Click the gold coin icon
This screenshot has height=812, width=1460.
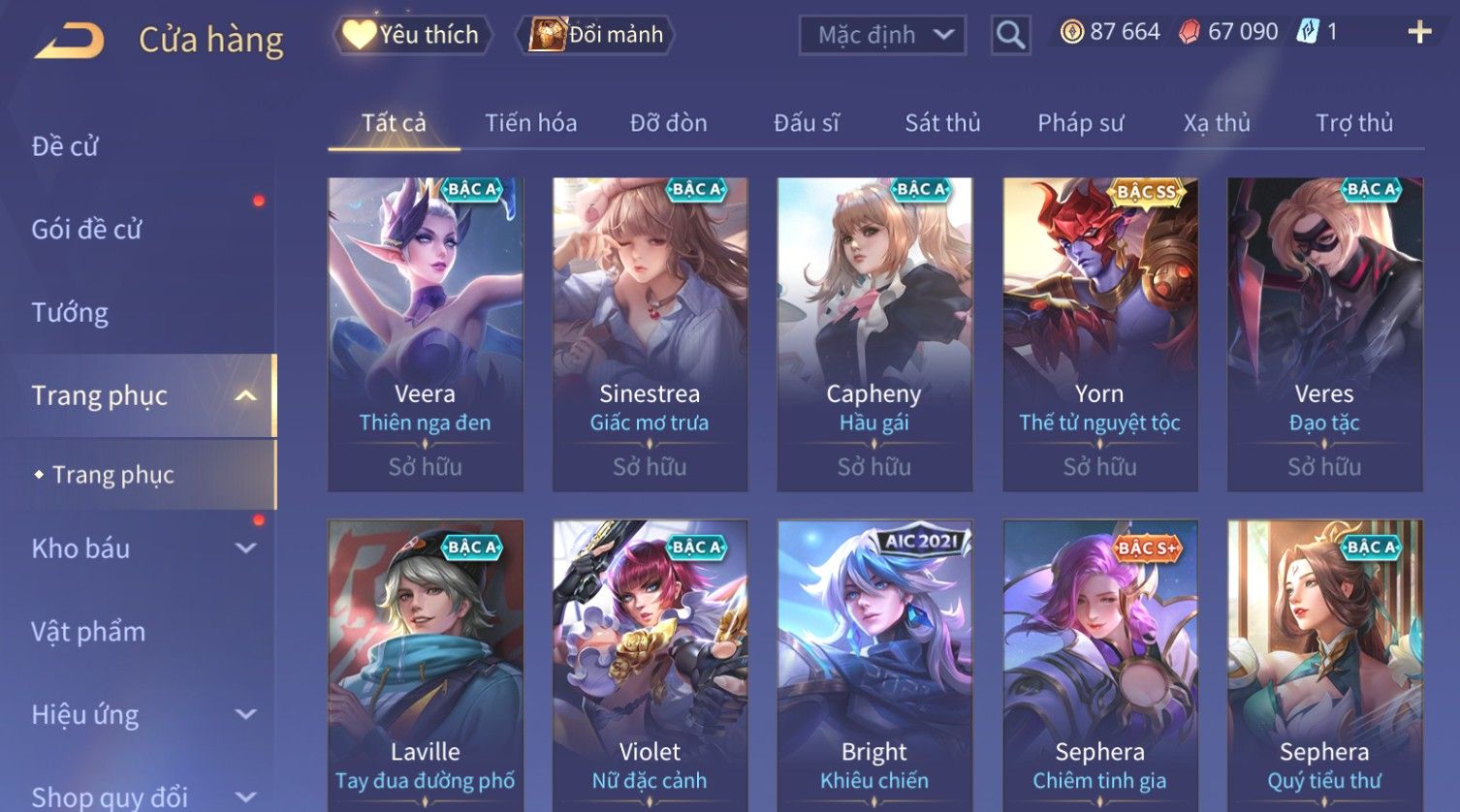click(x=1071, y=33)
